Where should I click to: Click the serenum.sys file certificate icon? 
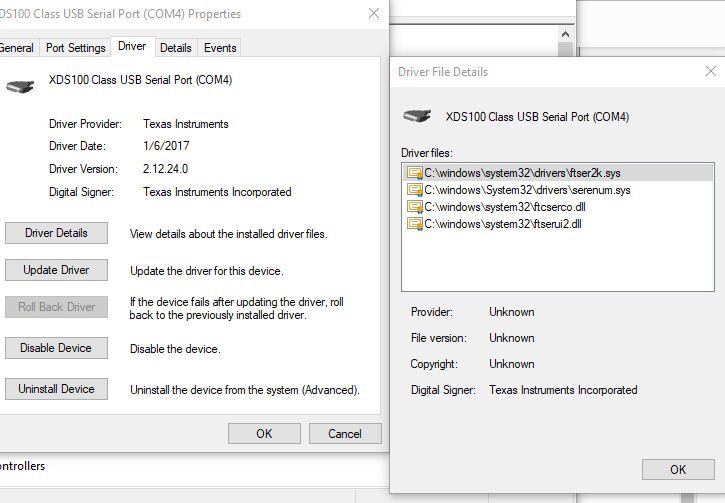415,190
